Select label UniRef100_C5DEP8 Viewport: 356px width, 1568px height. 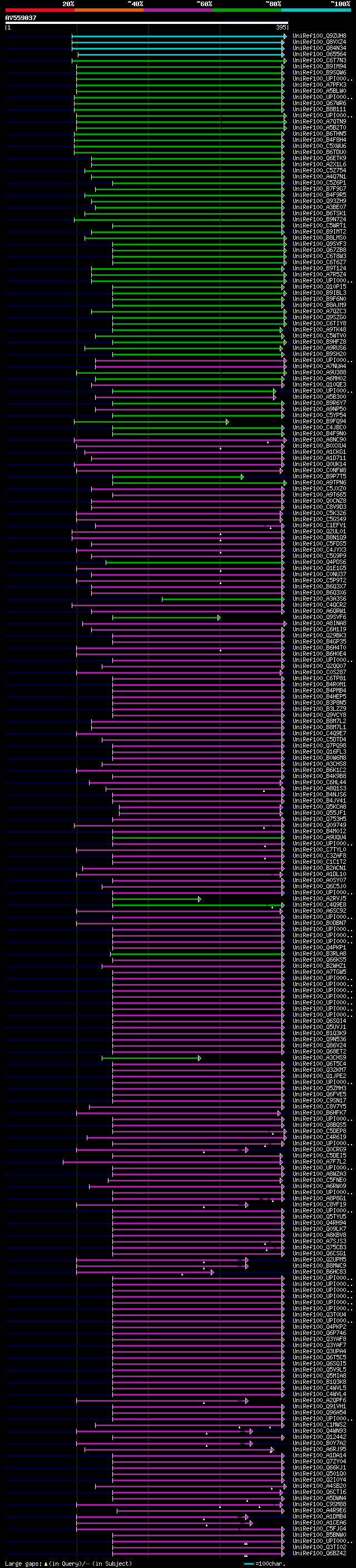pos(319,1131)
